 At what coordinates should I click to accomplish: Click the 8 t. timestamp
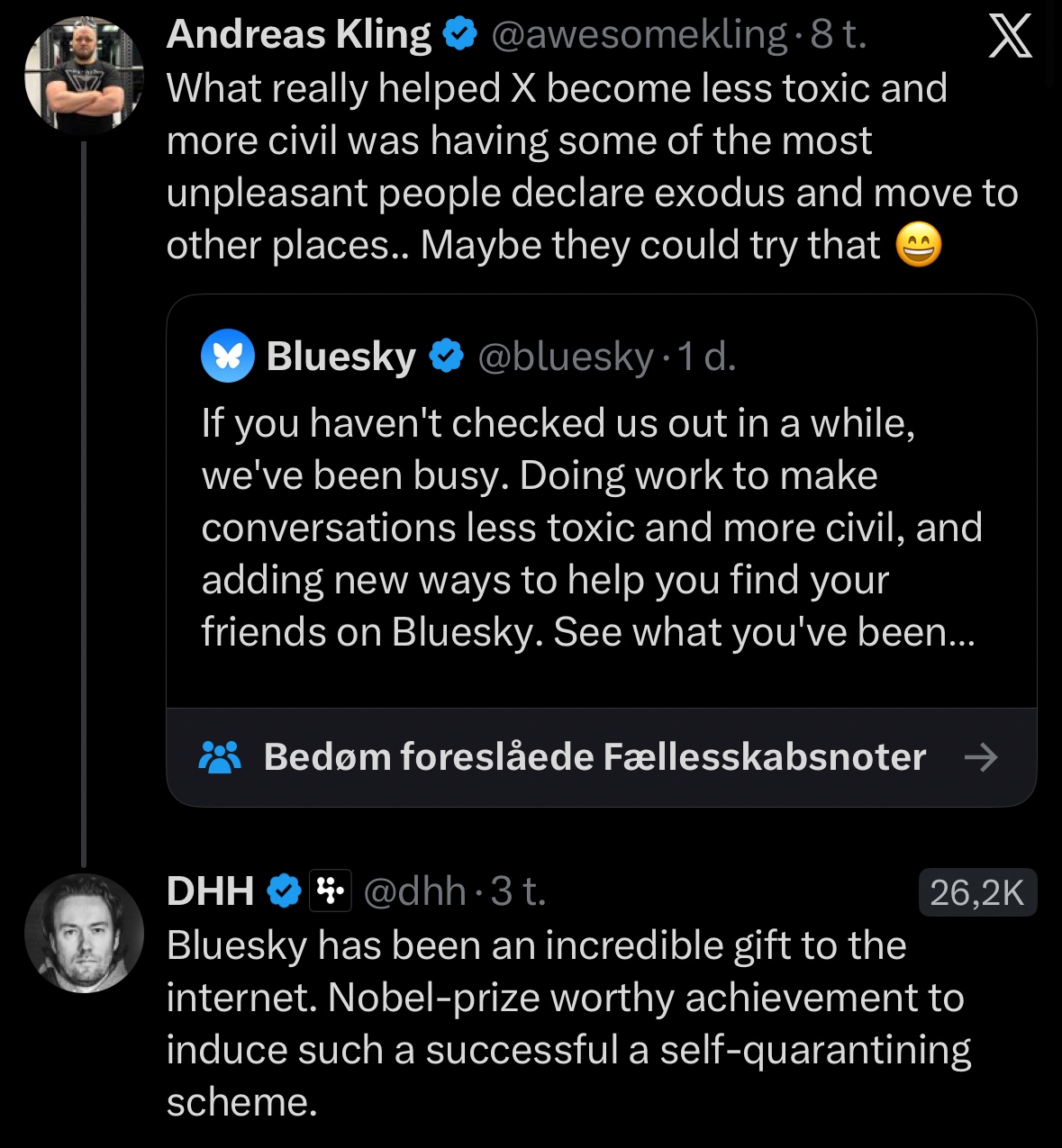click(838, 35)
